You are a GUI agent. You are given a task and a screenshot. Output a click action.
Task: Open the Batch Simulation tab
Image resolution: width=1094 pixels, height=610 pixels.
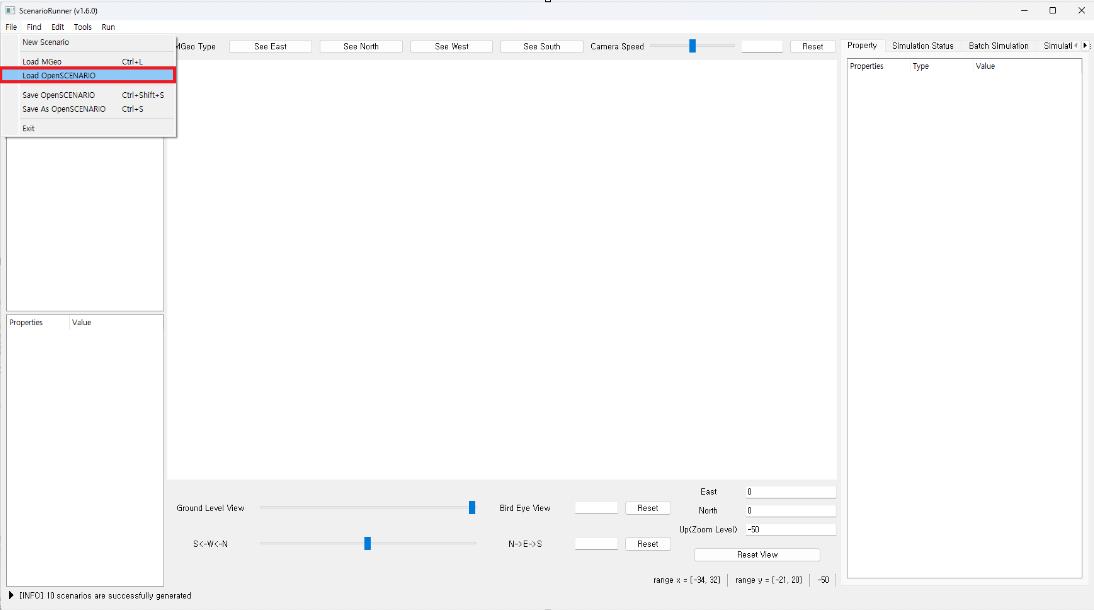click(x=998, y=46)
